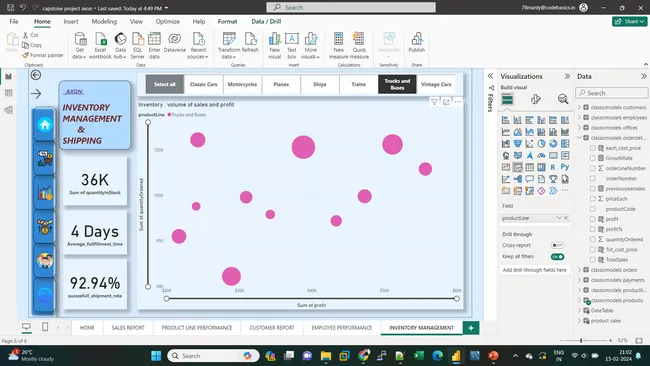Click the Format painter tool

pos(43,55)
